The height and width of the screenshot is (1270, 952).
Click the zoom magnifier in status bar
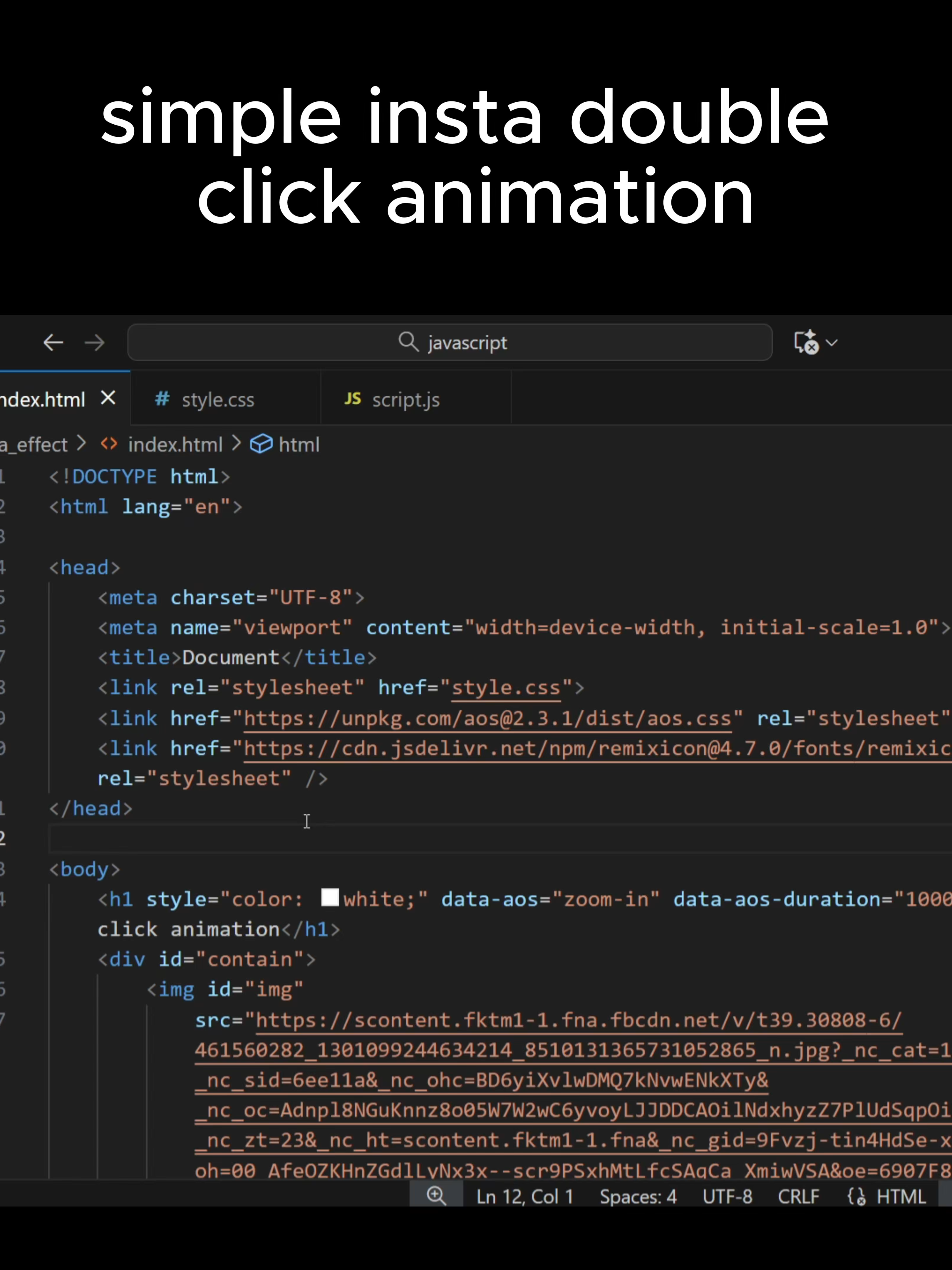tap(436, 1196)
